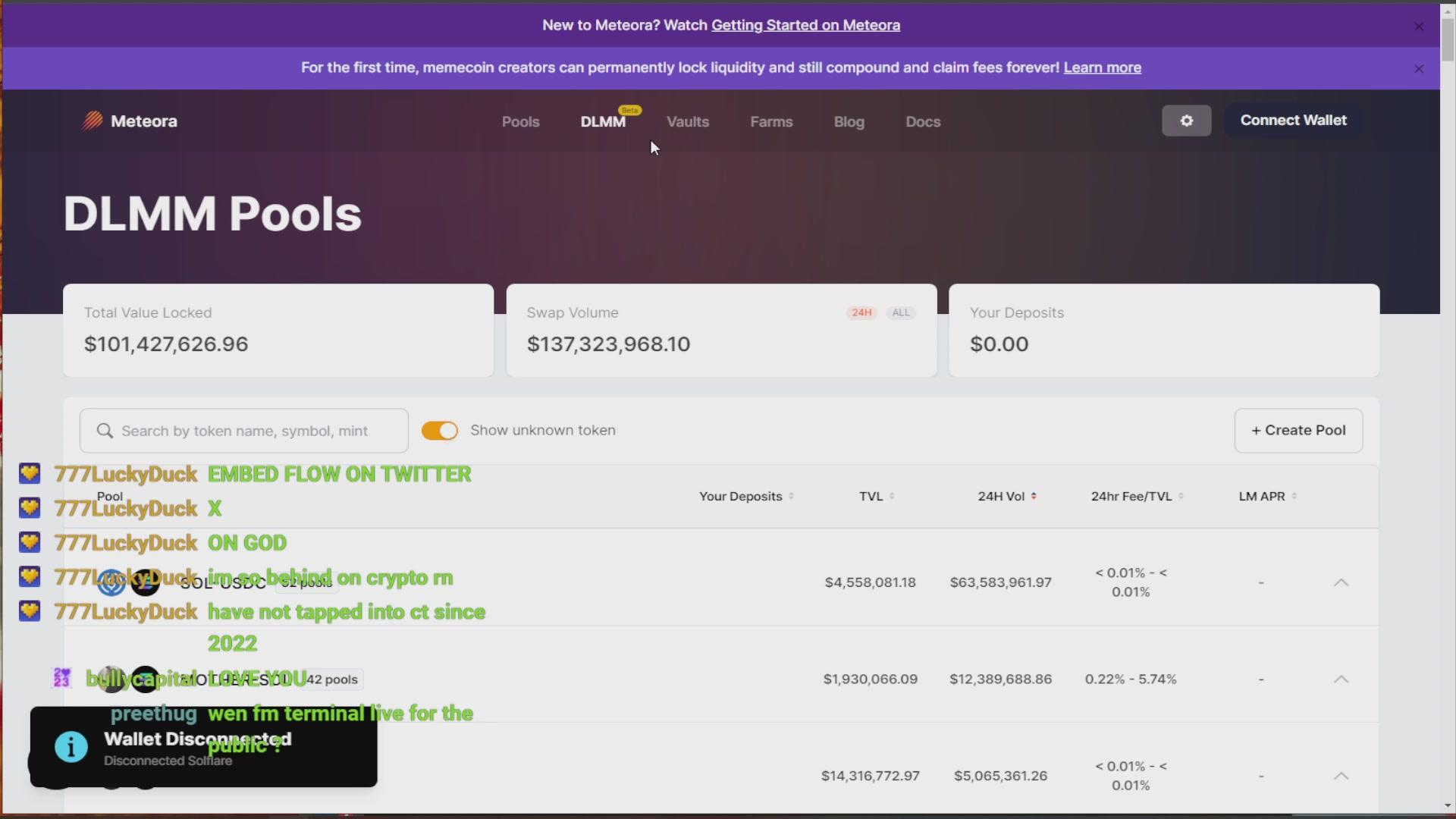Image resolution: width=1456 pixels, height=819 pixels.
Task: Click the Wallet Disconnected info icon
Action: click(71, 747)
